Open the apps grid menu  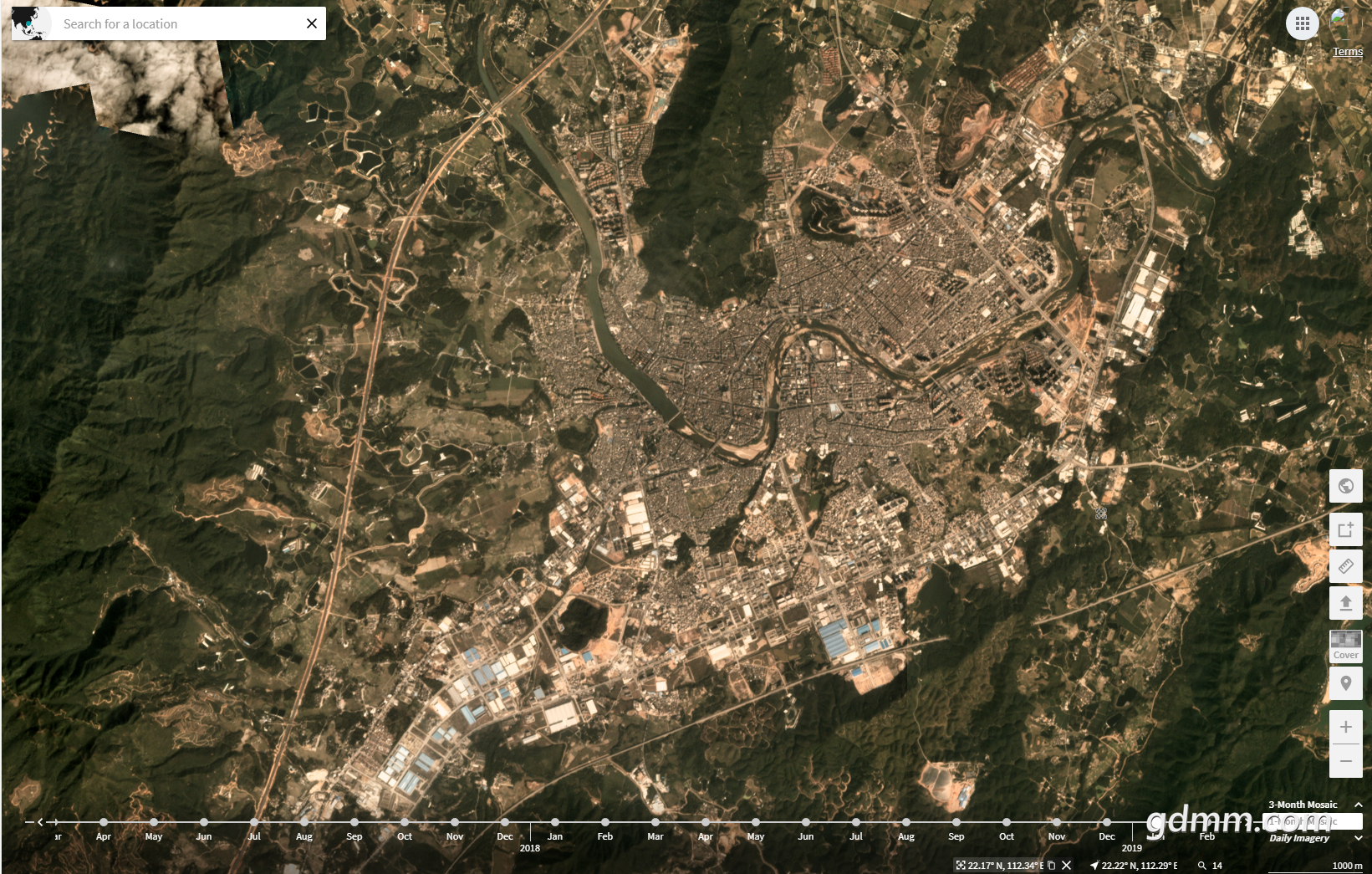(x=1302, y=23)
